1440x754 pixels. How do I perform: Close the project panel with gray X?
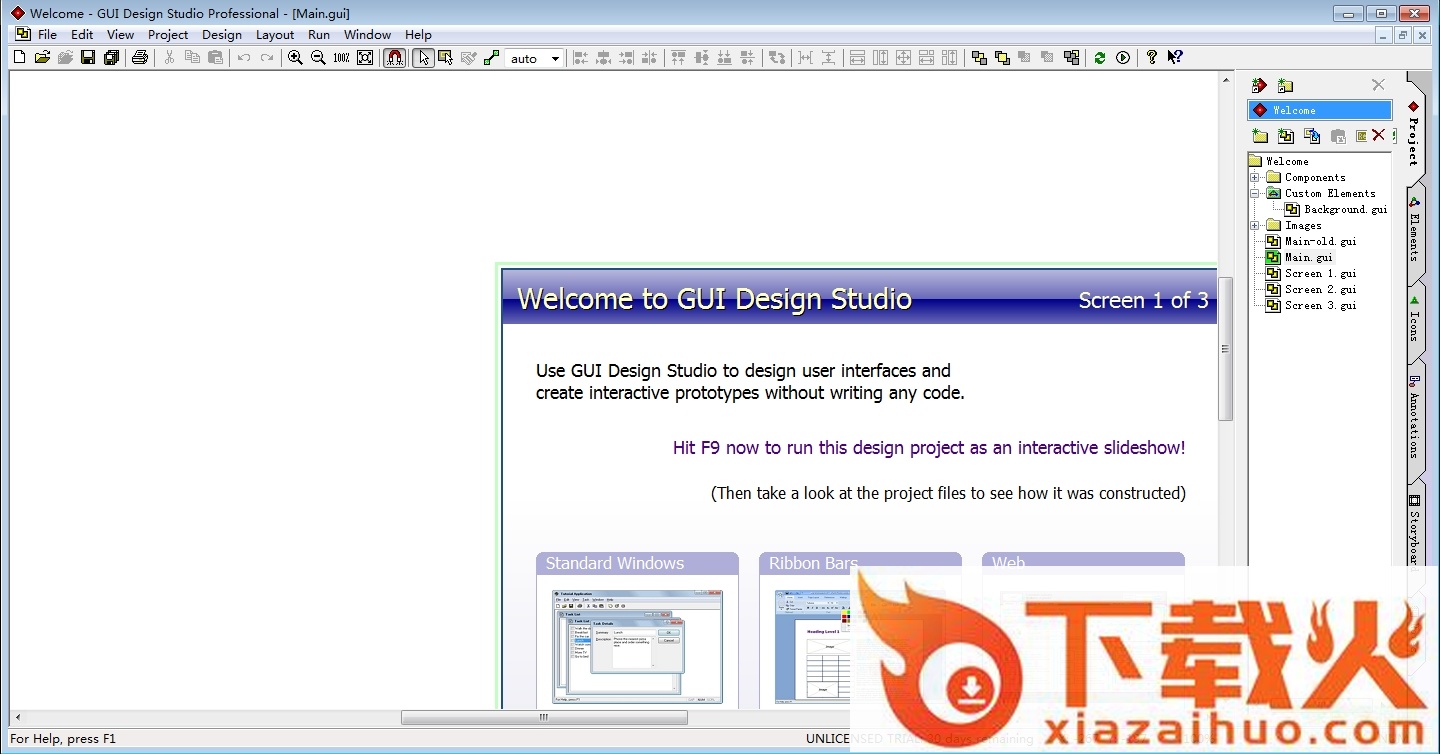pyautogui.click(x=1378, y=85)
